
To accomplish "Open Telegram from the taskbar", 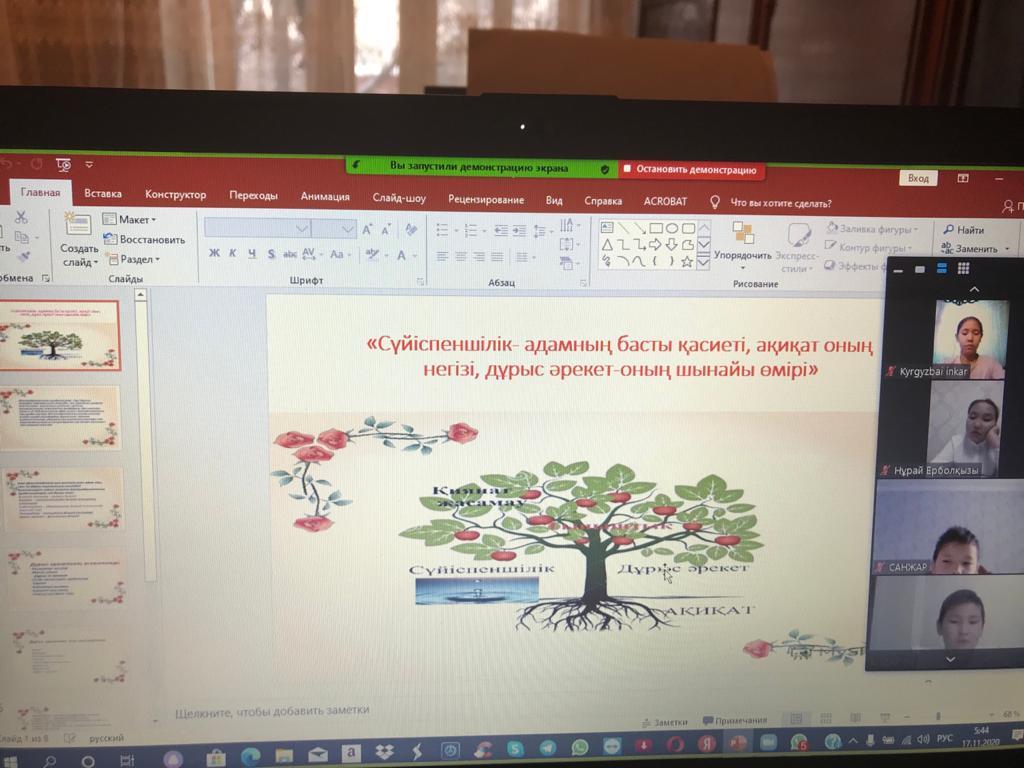I will click(548, 748).
